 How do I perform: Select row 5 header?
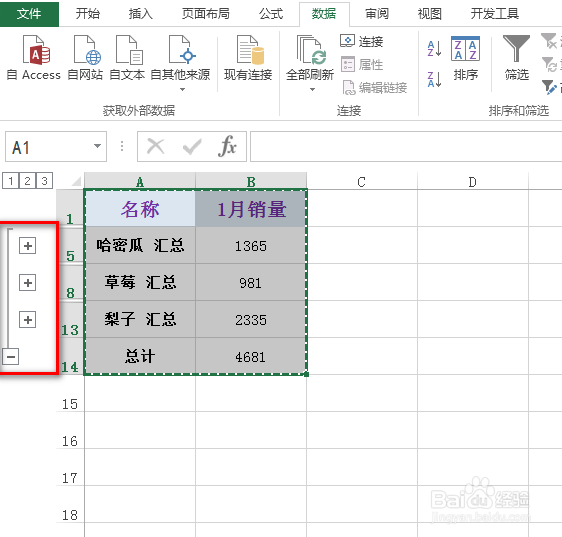(70, 246)
